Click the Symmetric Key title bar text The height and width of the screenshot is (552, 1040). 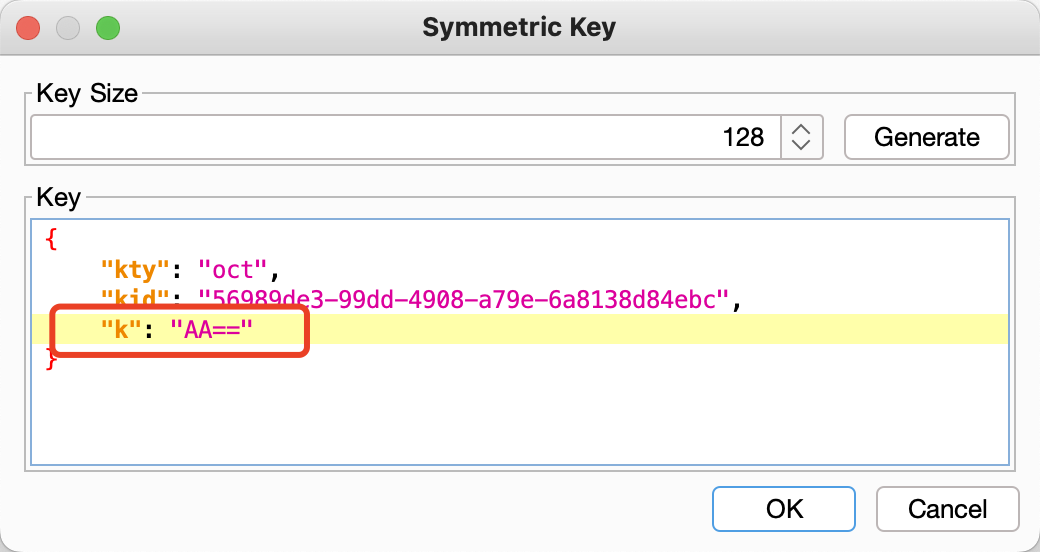coord(519,27)
